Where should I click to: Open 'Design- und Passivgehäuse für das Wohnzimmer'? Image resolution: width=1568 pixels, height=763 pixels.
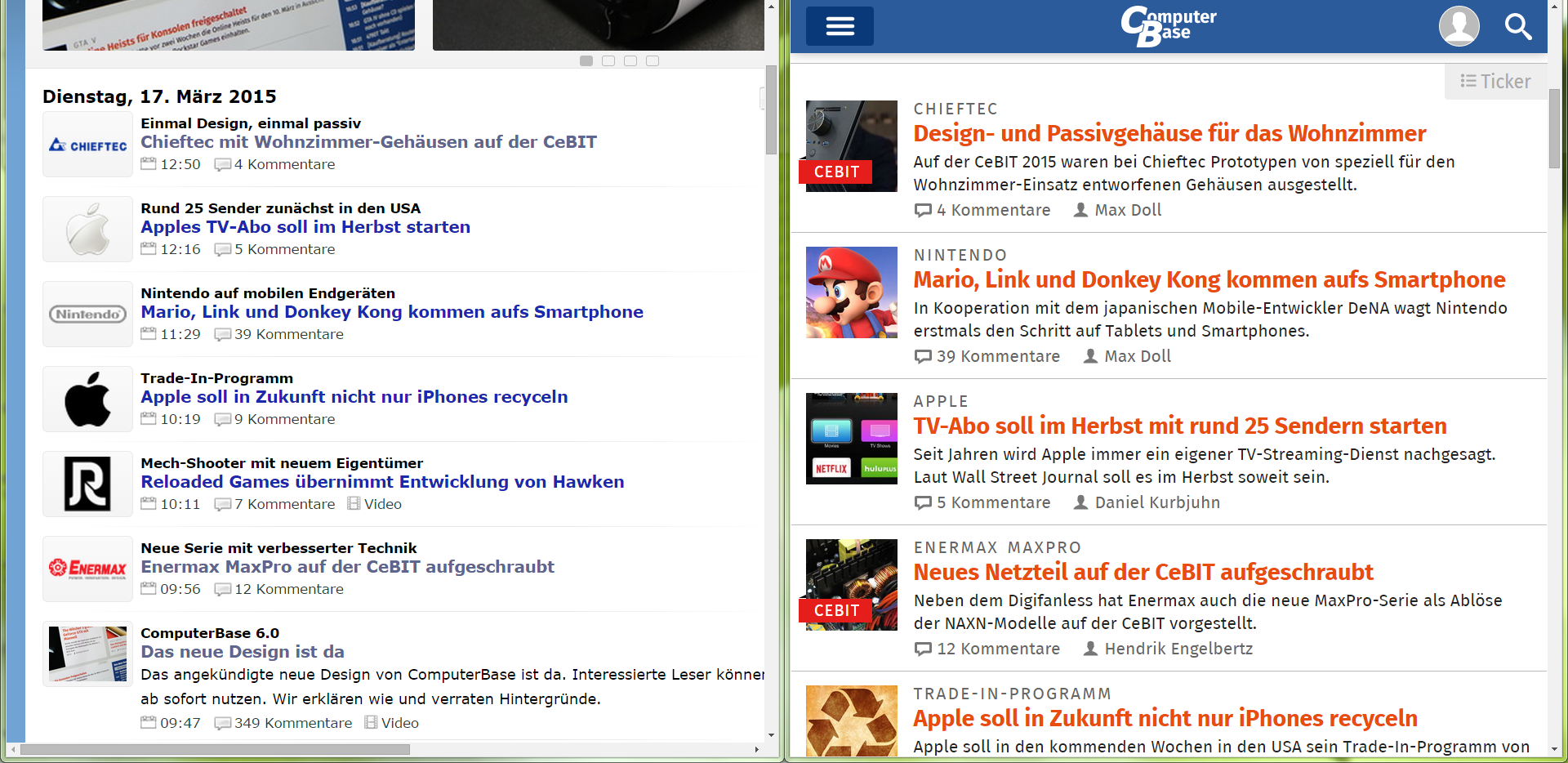coord(1169,133)
